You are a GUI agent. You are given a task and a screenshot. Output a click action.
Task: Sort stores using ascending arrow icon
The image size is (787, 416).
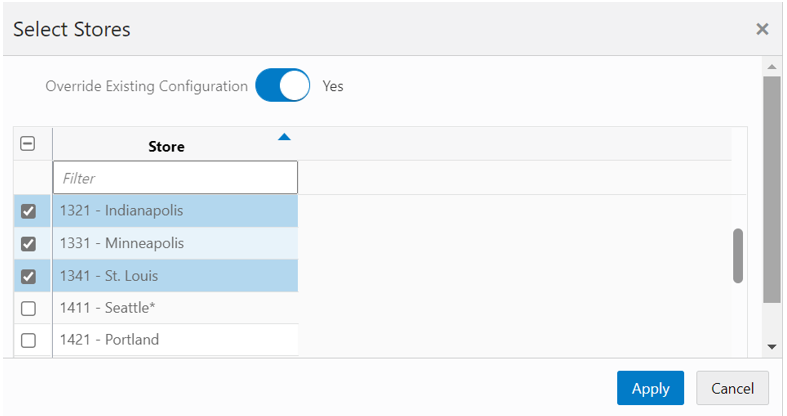[284, 137]
